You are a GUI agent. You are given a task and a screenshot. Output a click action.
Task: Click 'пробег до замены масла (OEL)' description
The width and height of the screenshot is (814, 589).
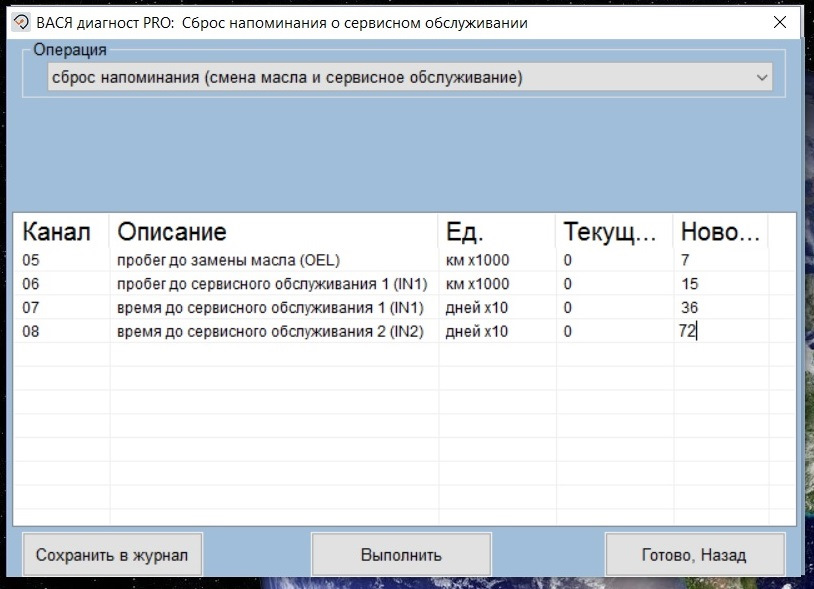(x=228, y=260)
